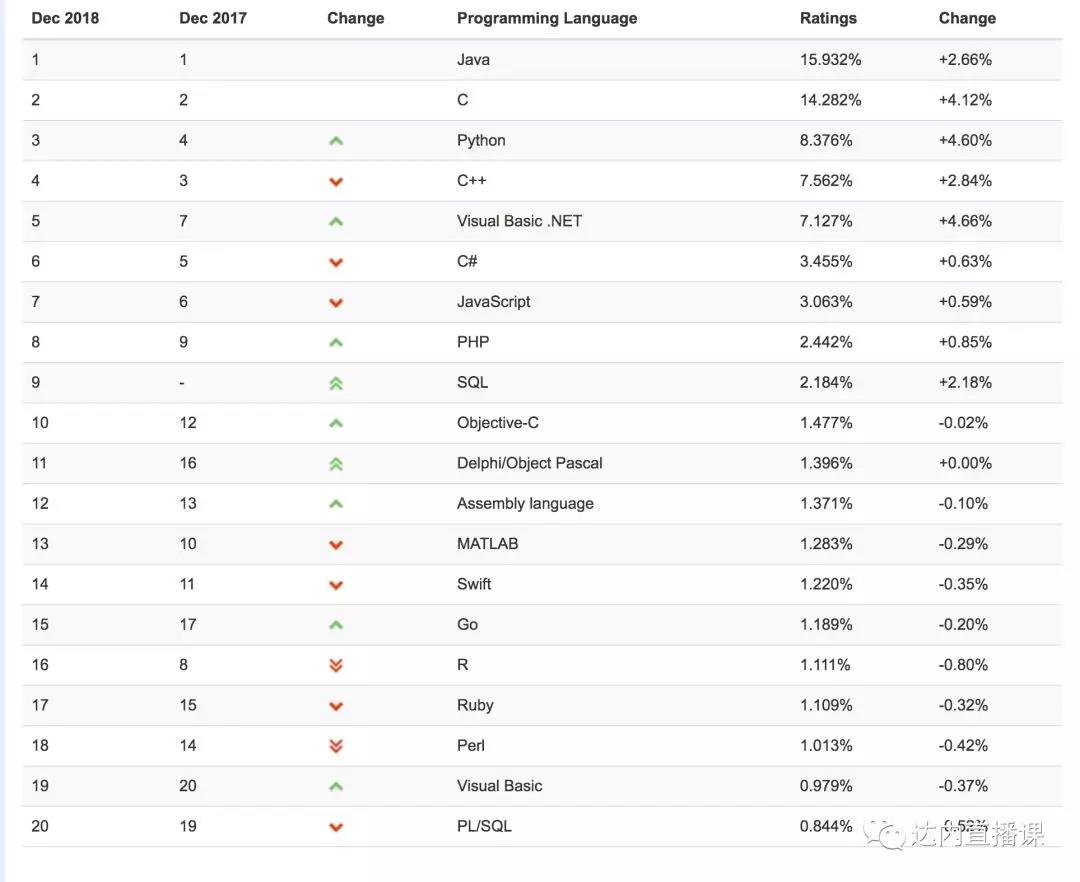Viewport: 1080px width, 882px height.
Task: Click the 15.932% rating for Java
Action: pyautogui.click(x=830, y=60)
